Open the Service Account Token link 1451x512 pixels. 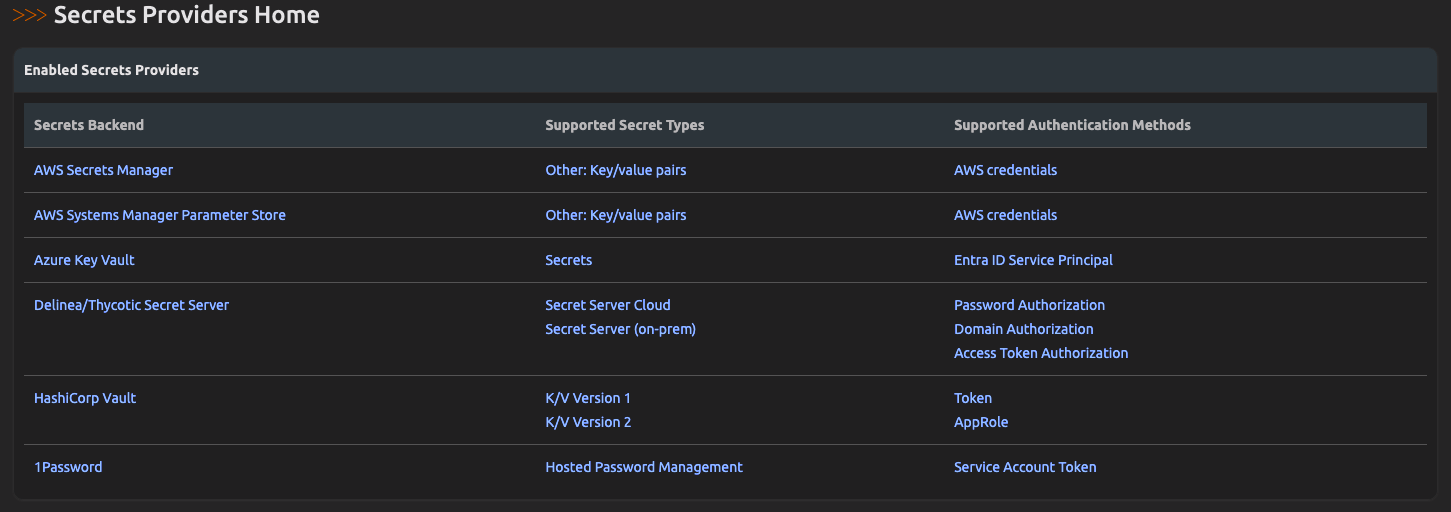point(1025,467)
